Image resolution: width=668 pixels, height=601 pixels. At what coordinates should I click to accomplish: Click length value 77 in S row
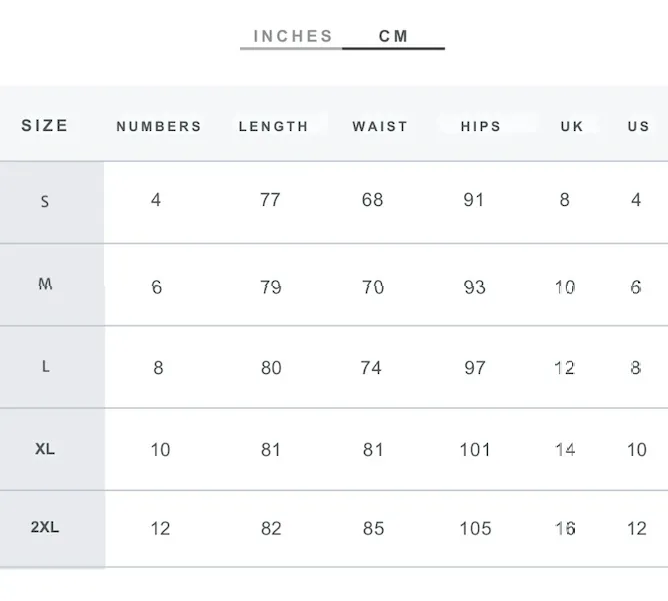click(x=270, y=200)
